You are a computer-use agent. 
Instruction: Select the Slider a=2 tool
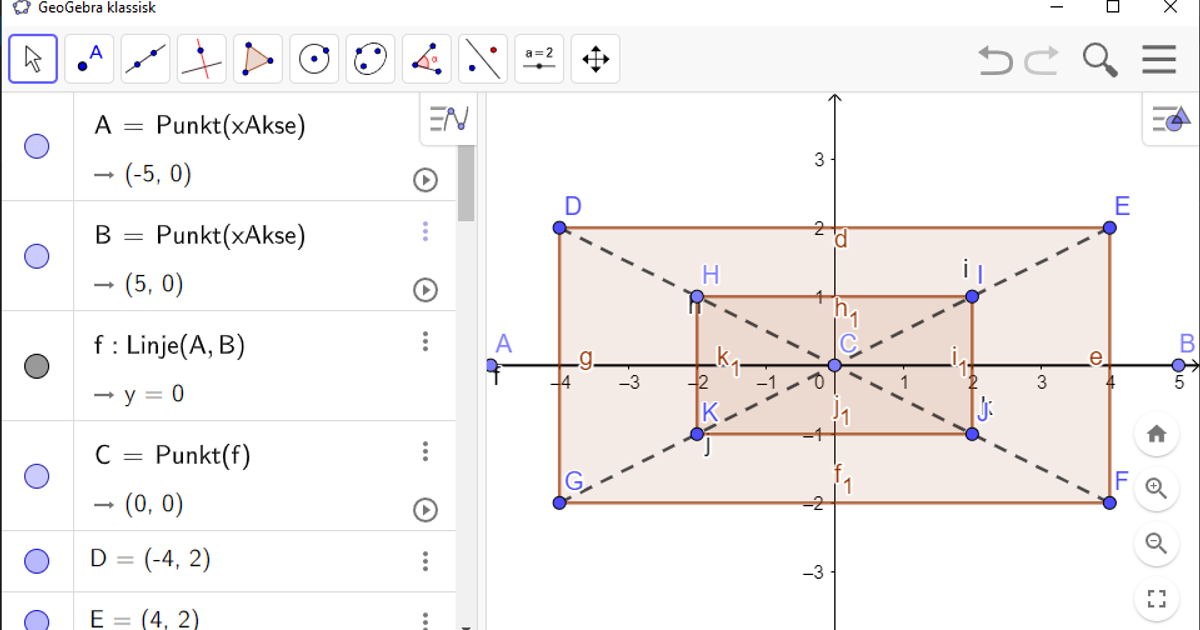click(539, 59)
